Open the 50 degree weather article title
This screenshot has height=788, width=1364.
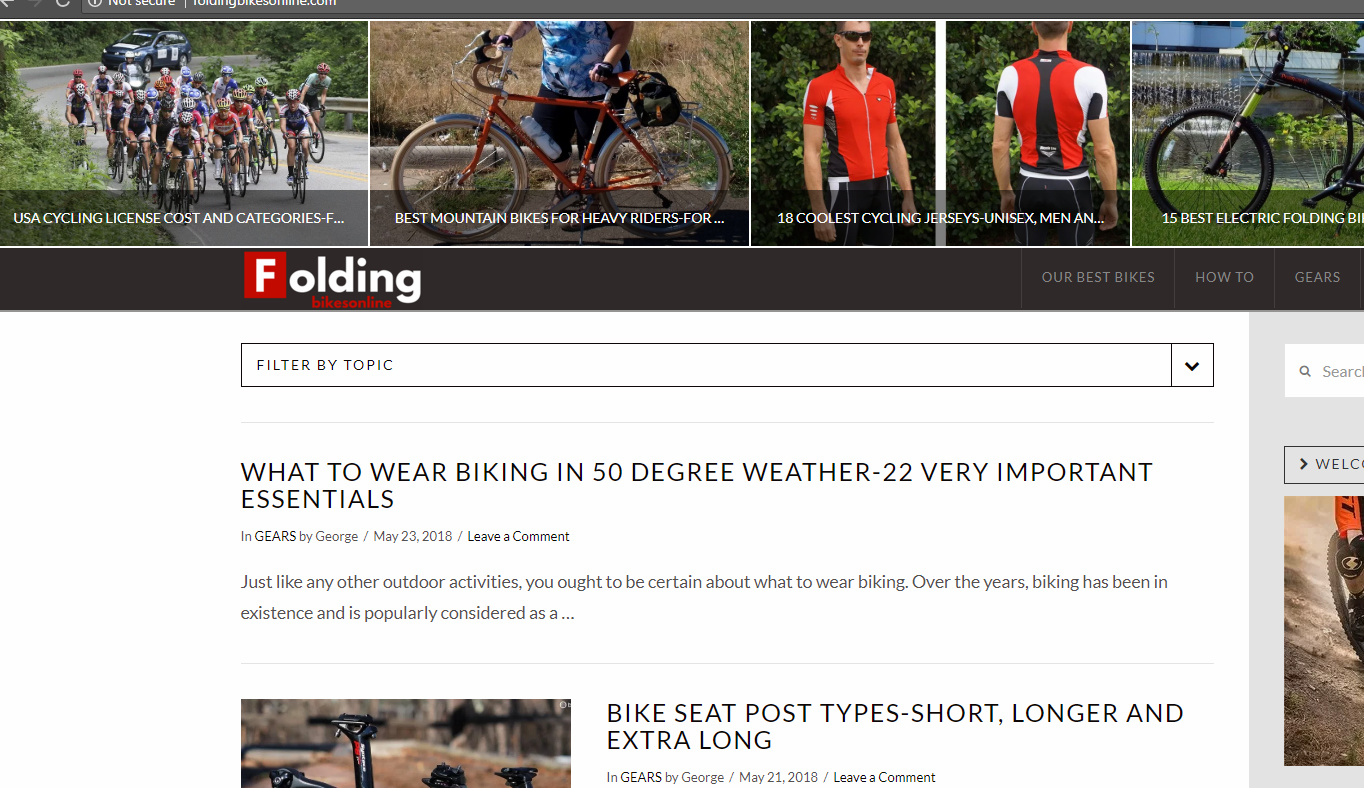[x=697, y=485]
